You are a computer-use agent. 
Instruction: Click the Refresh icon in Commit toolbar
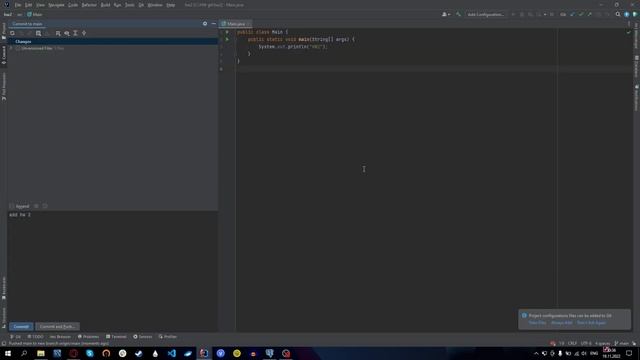pos(12,33)
